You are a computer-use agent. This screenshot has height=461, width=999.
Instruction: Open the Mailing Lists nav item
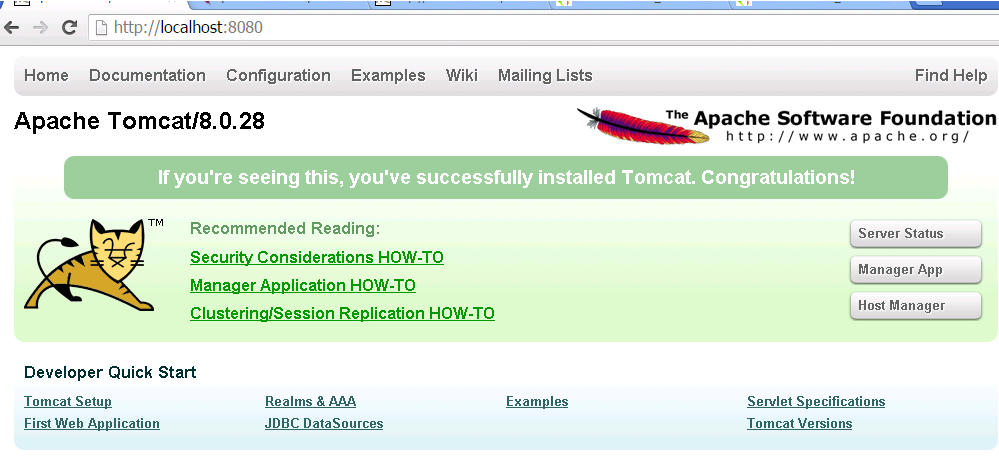pos(545,75)
